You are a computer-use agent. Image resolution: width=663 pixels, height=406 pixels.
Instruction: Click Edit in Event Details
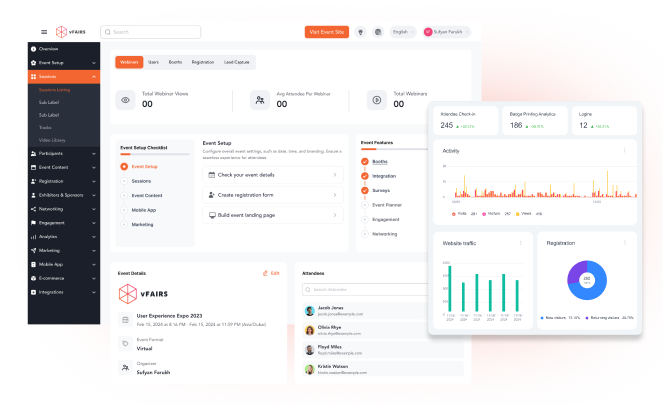click(271, 272)
